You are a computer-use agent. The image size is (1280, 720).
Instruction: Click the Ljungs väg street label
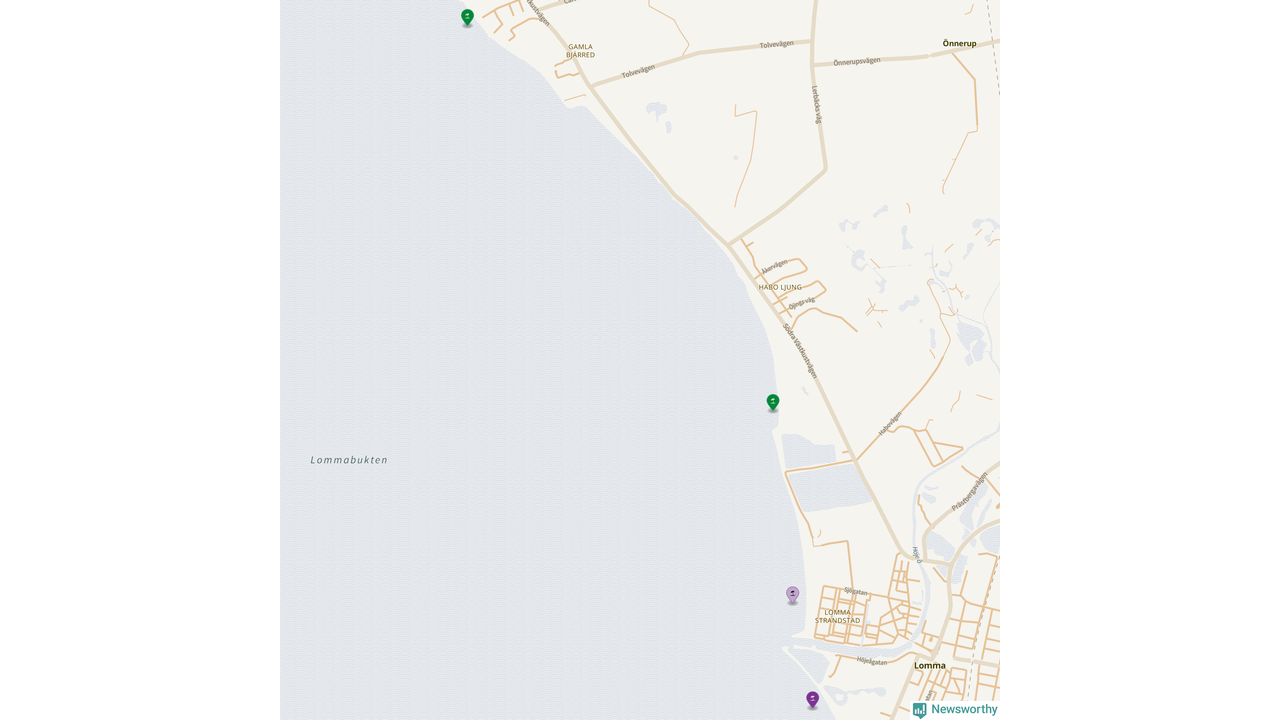(x=802, y=302)
